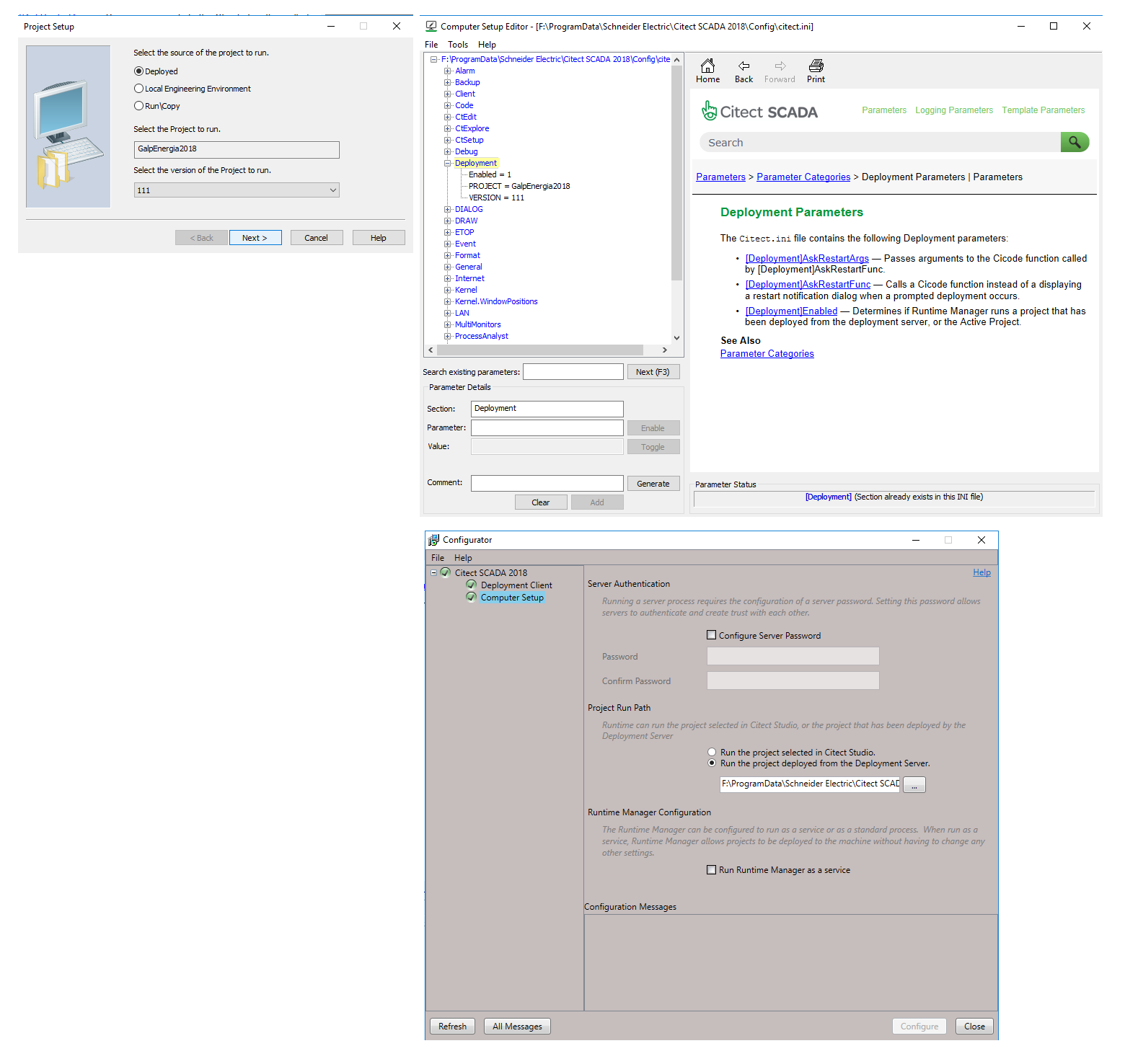Click the Forward arrow in help toolbar
This screenshot has width=1125, height=1064.
coord(780,66)
